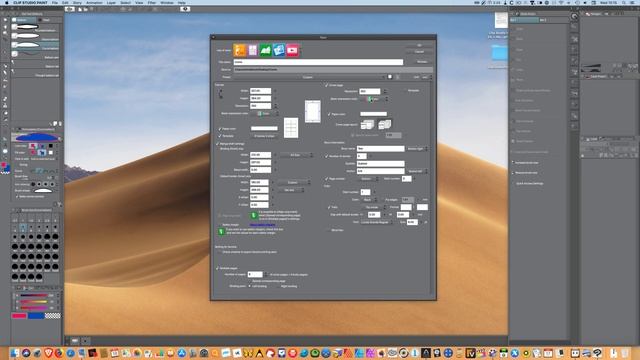Open the File menu
Viewport: 640px width, 360px height.
coord(55,2)
